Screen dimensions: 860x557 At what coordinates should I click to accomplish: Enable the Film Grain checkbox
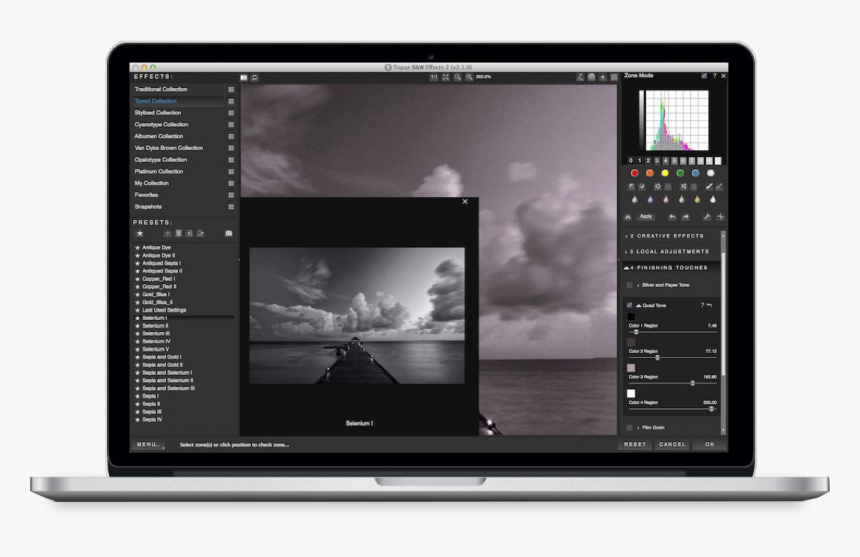click(630, 428)
